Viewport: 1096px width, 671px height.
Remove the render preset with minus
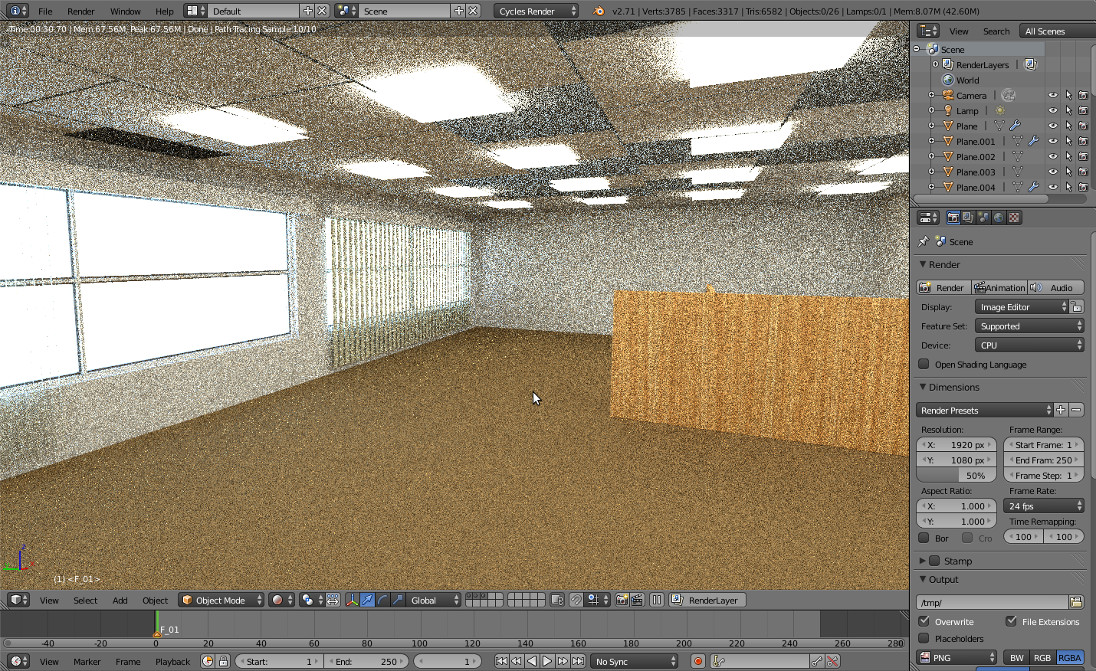pos(1076,410)
